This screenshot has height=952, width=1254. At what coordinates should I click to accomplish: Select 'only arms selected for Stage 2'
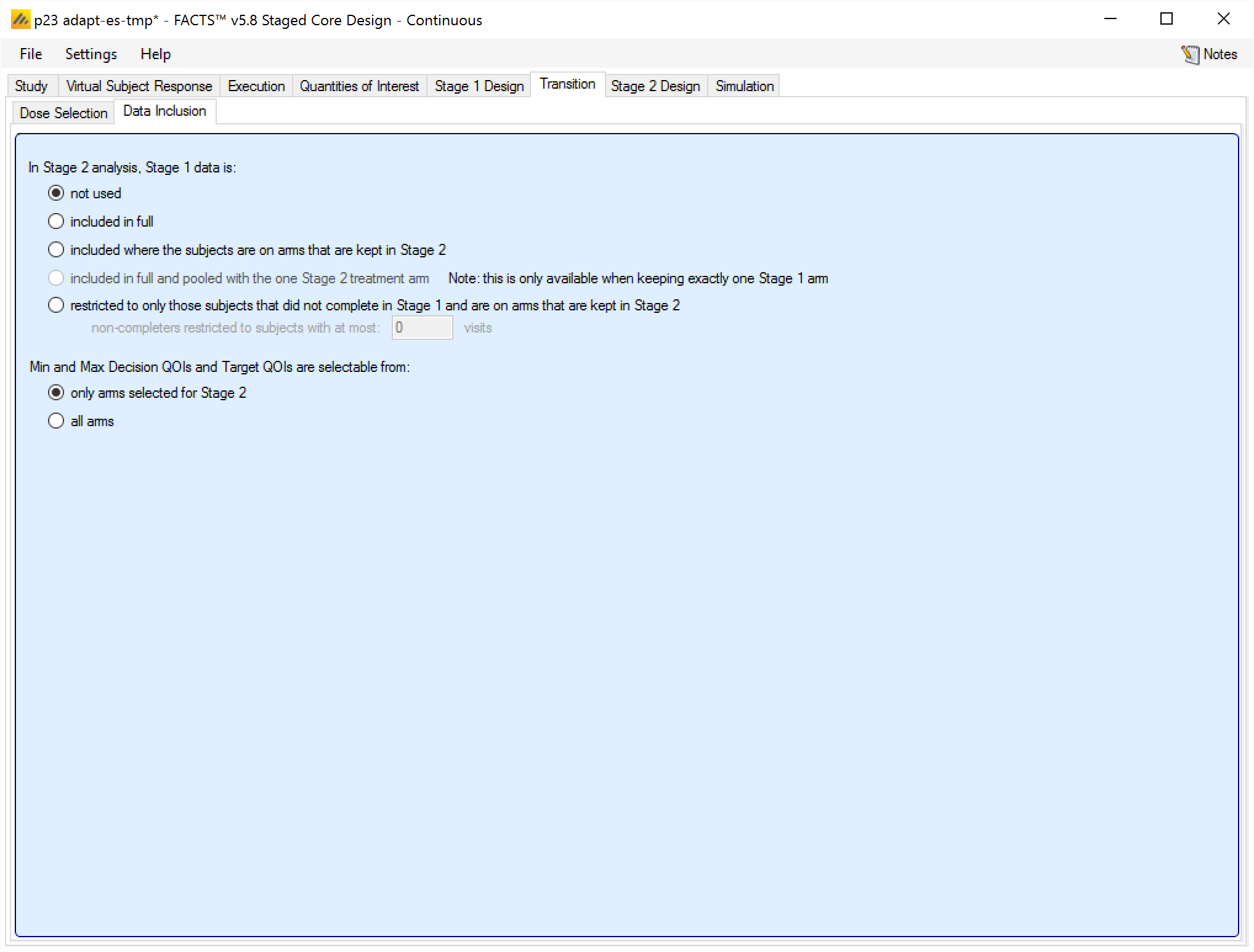point(56,393)
